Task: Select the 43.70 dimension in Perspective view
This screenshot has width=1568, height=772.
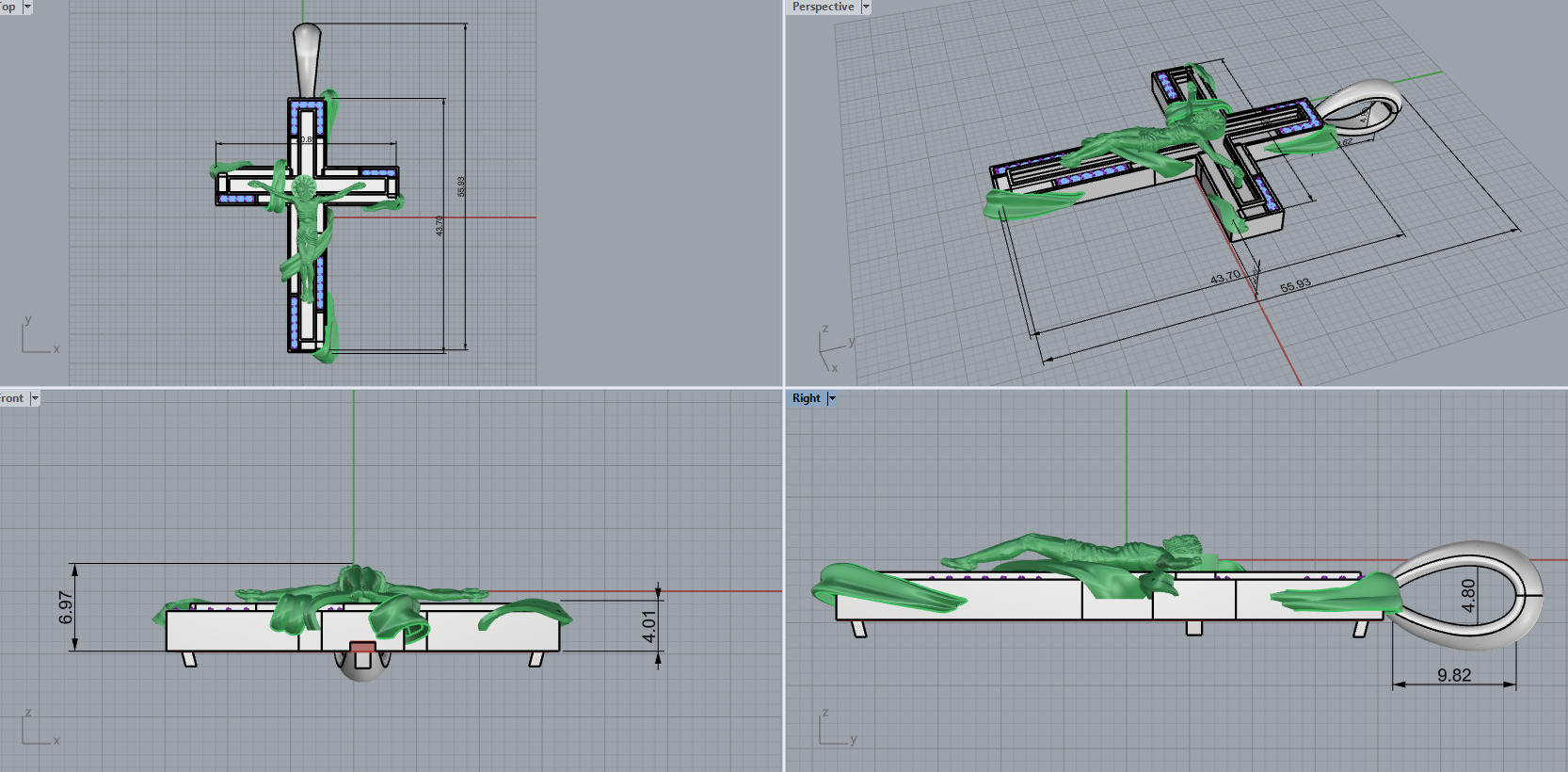Action: [x=1225, y=278]
